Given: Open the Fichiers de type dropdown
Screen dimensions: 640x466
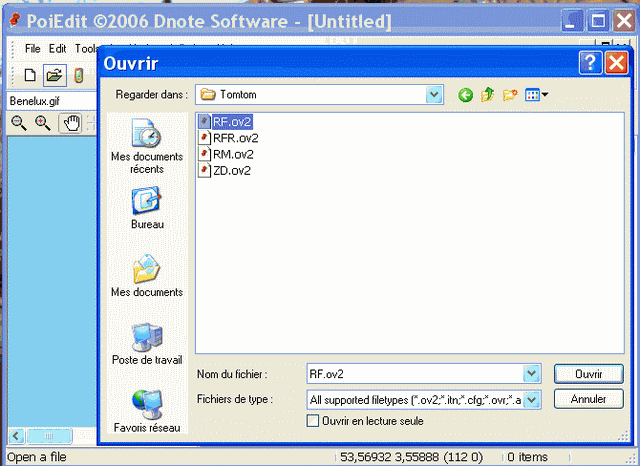Looking at the screenshot, I should 532,399.
